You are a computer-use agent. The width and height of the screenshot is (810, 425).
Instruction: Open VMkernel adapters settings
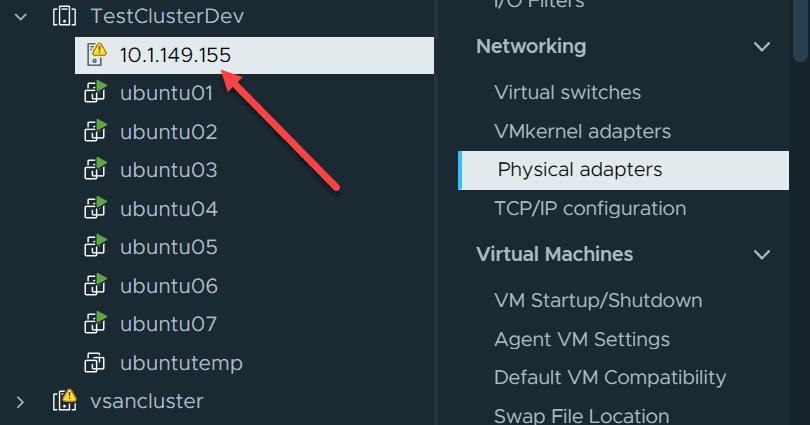(582, 131)
